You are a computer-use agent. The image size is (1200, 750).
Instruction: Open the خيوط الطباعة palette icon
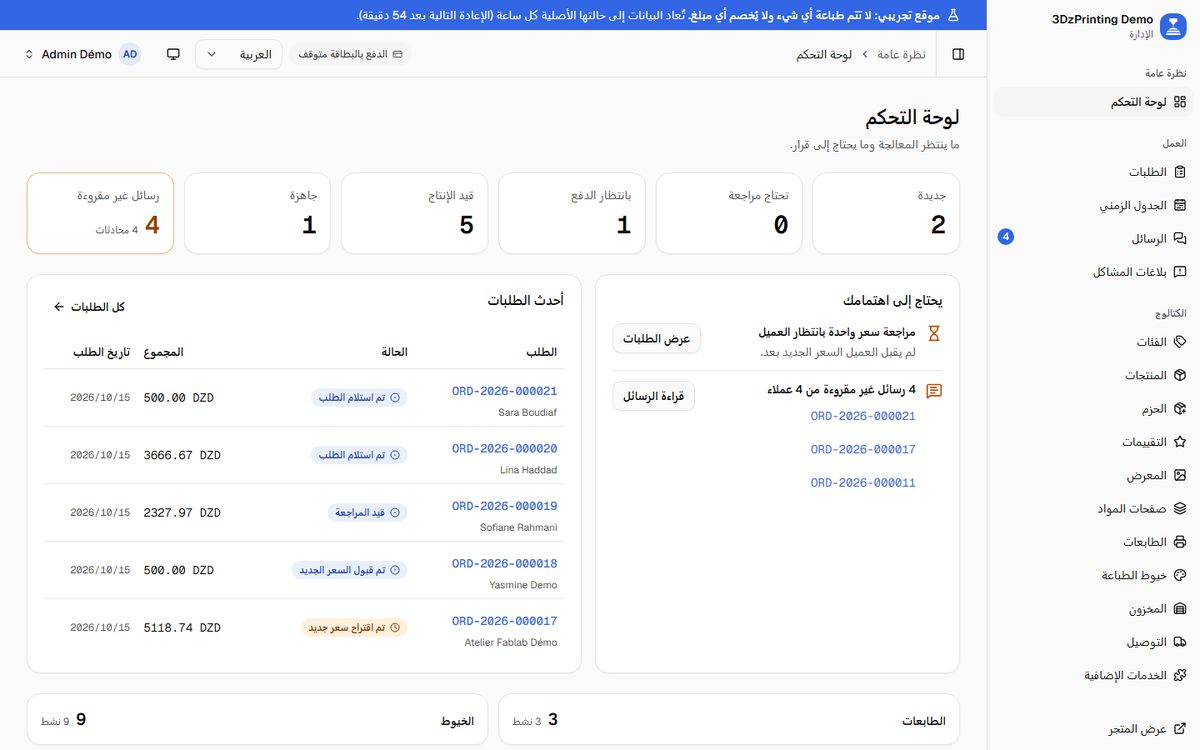pyautogui.click(x=1180, y=576)
